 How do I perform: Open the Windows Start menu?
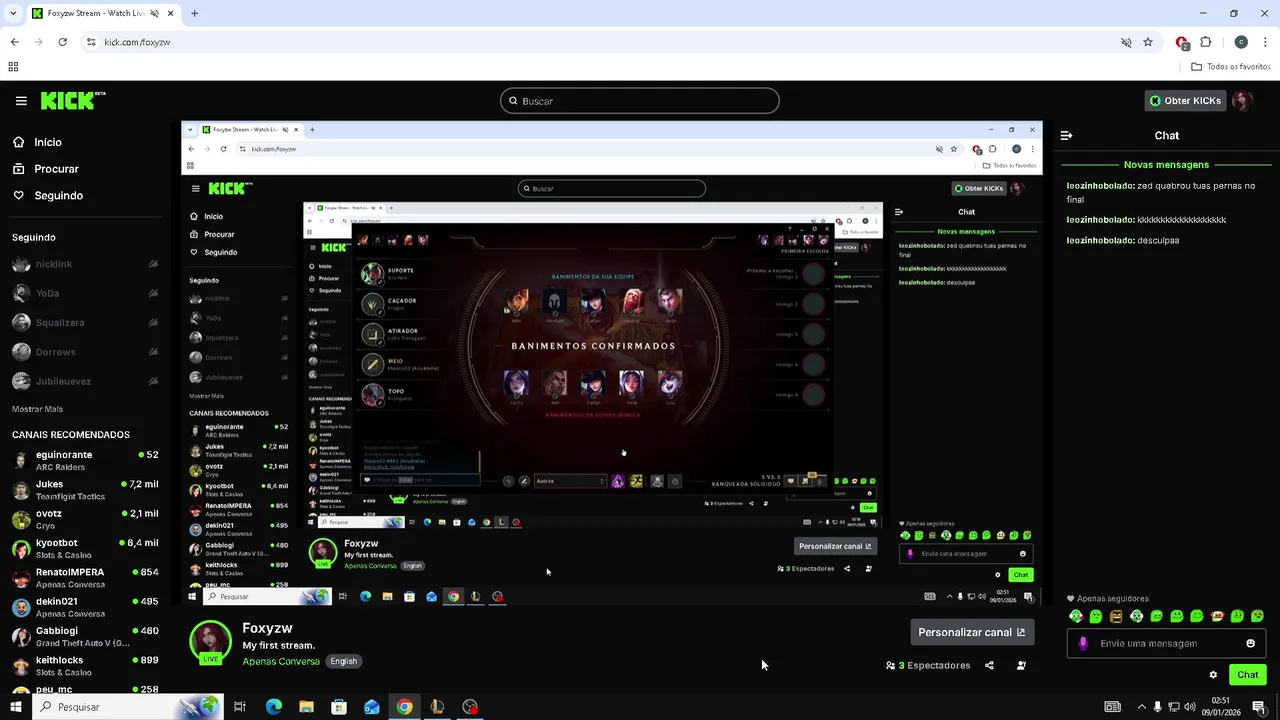(x=15, y=707)
